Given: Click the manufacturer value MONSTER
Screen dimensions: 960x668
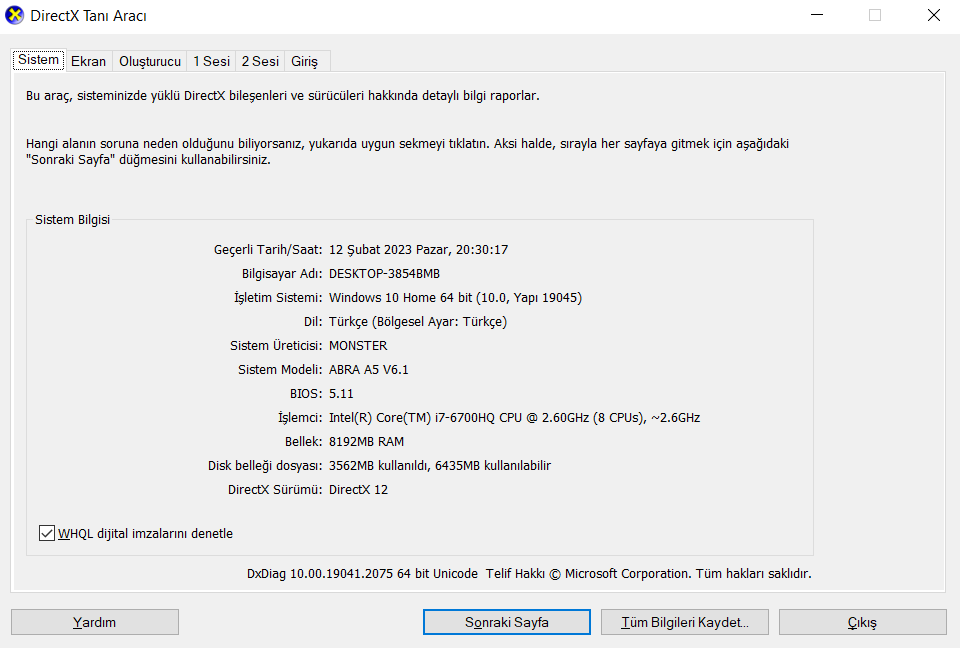Looking at the screenshot, I should point(358,346).
